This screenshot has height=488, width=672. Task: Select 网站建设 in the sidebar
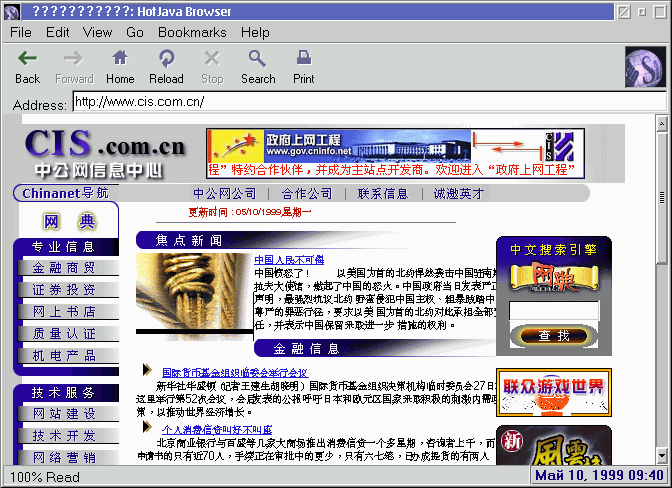pyautogui.click(x=68, y=413)
